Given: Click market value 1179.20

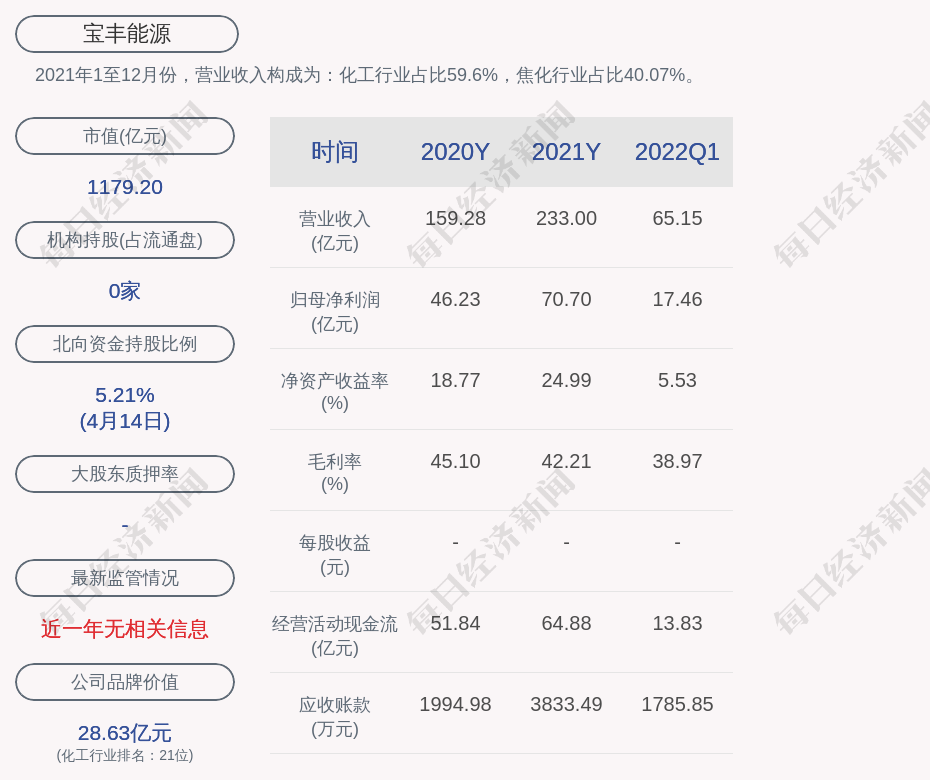Looking at the screenshot, I should point(125,187).
